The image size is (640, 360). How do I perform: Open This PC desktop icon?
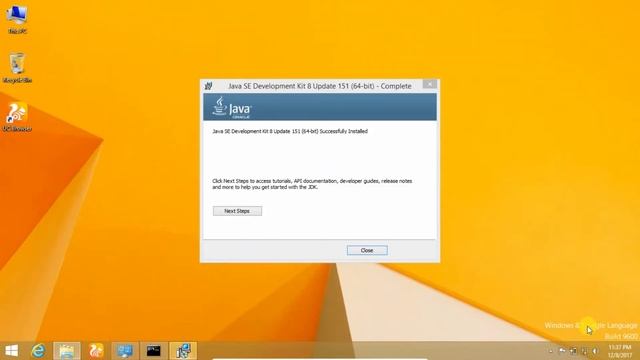pos(17,20)
